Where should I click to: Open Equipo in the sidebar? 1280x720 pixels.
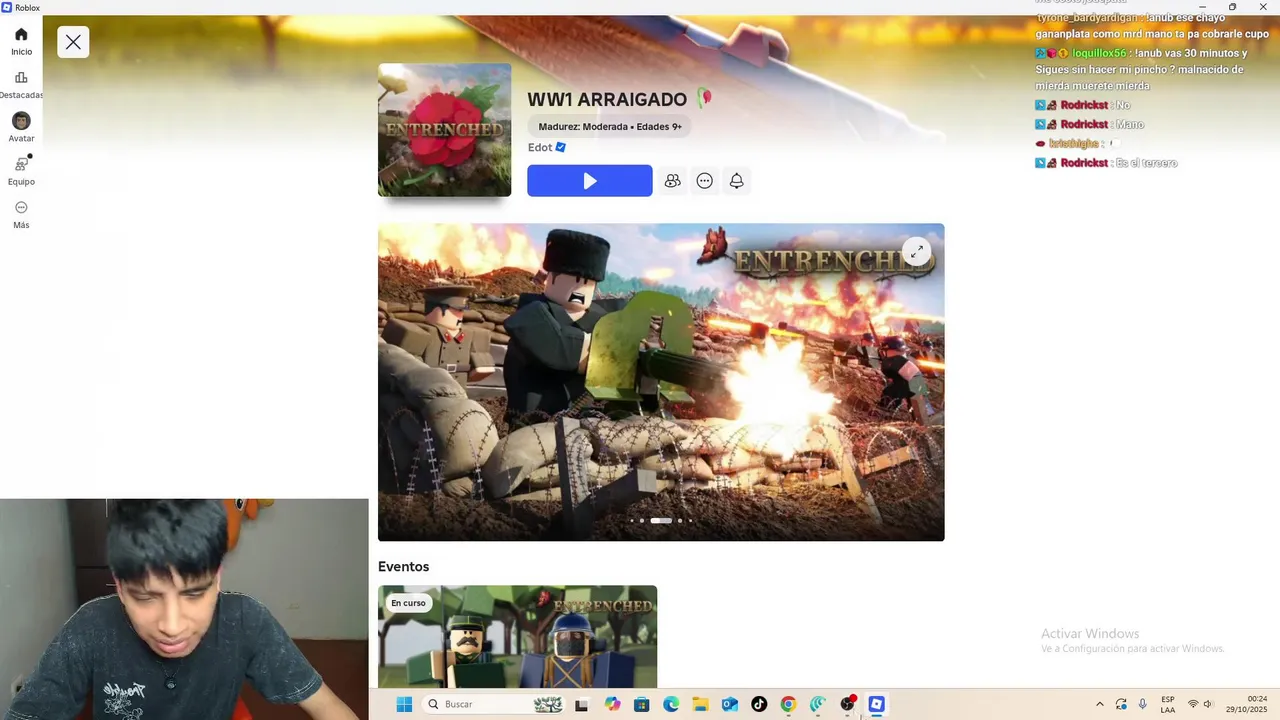pyautogui.click(x=21, y=171)
